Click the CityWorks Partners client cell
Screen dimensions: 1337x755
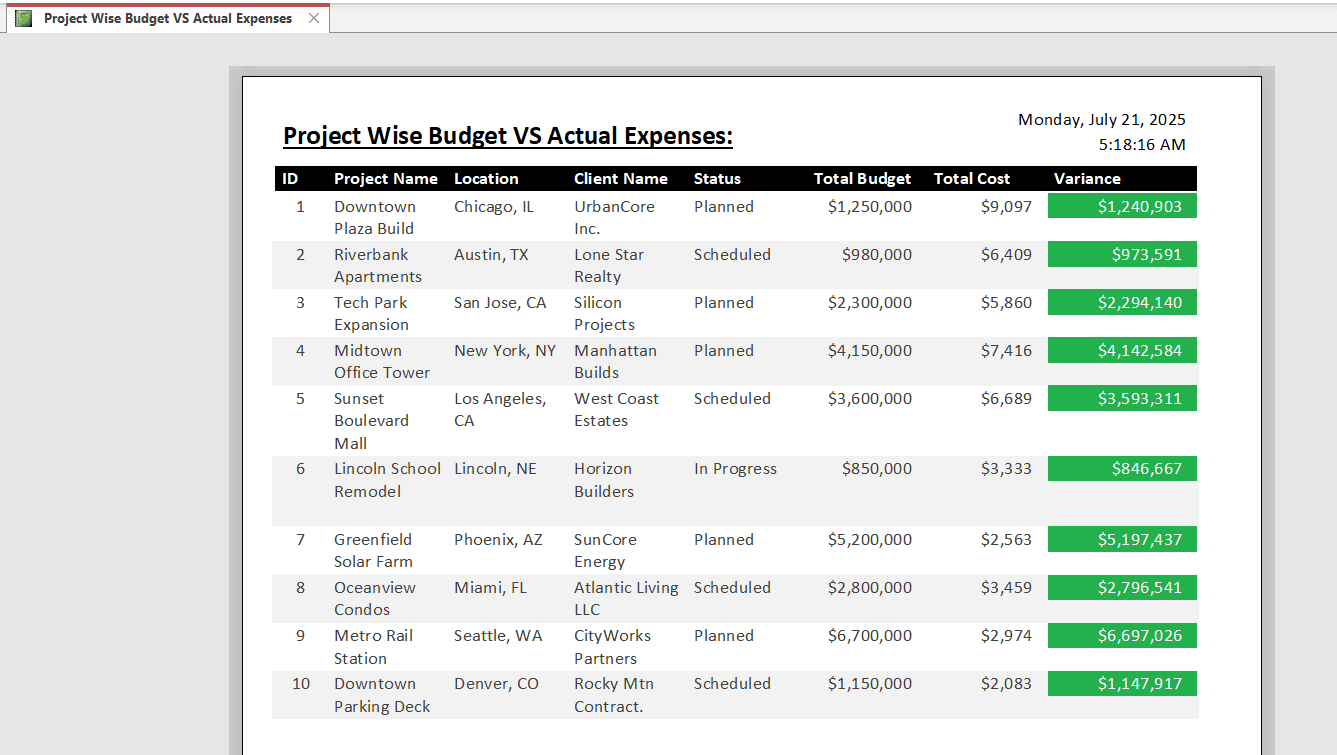(612, 647)
